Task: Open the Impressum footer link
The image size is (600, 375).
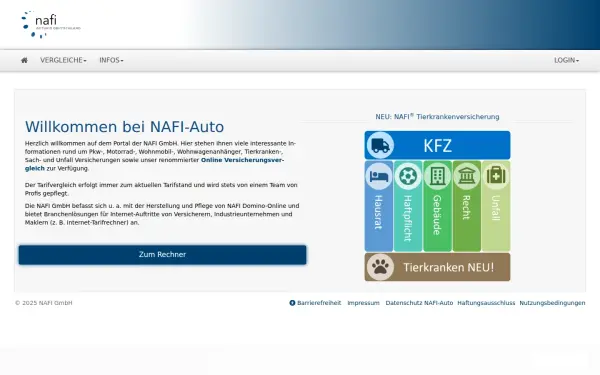Action: (x=364, y=303)
